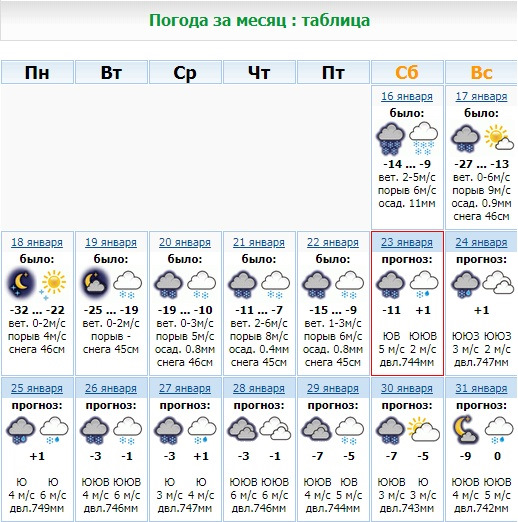Click the night snow cloud icon for 20 января
This screenshot has width=518, height=522.
click(x=169, y=284)
